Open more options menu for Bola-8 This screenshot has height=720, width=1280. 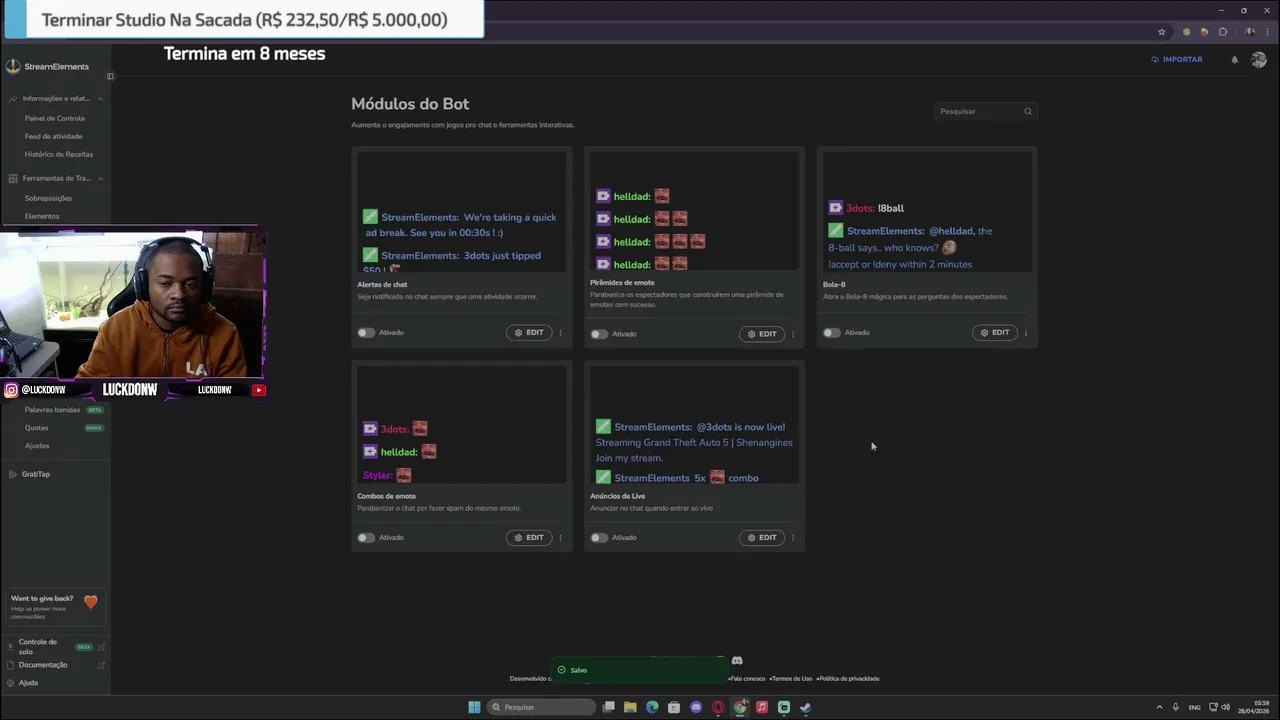click(1026, 333)
